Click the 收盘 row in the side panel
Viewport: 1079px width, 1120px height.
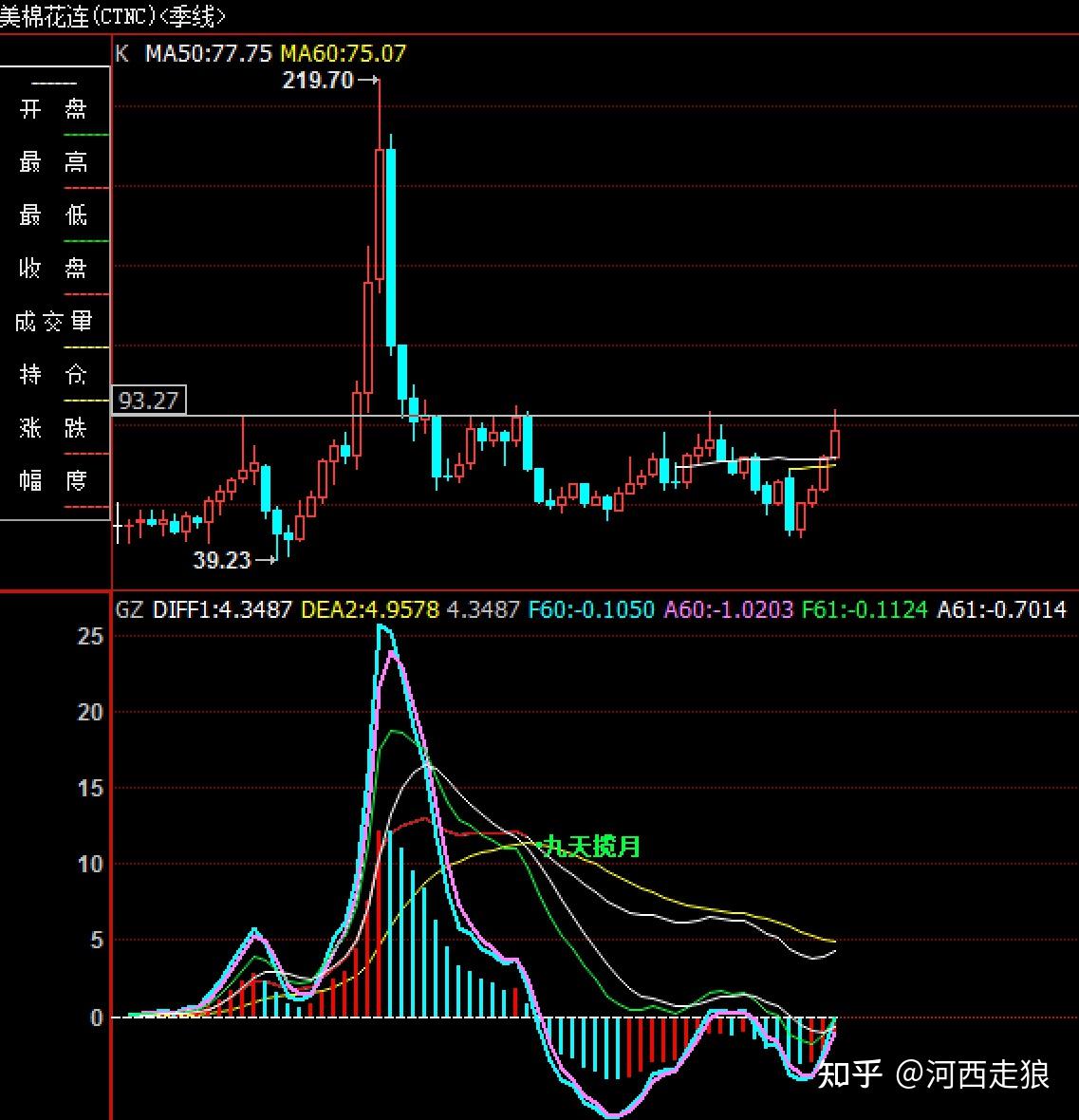pos(53,269)
